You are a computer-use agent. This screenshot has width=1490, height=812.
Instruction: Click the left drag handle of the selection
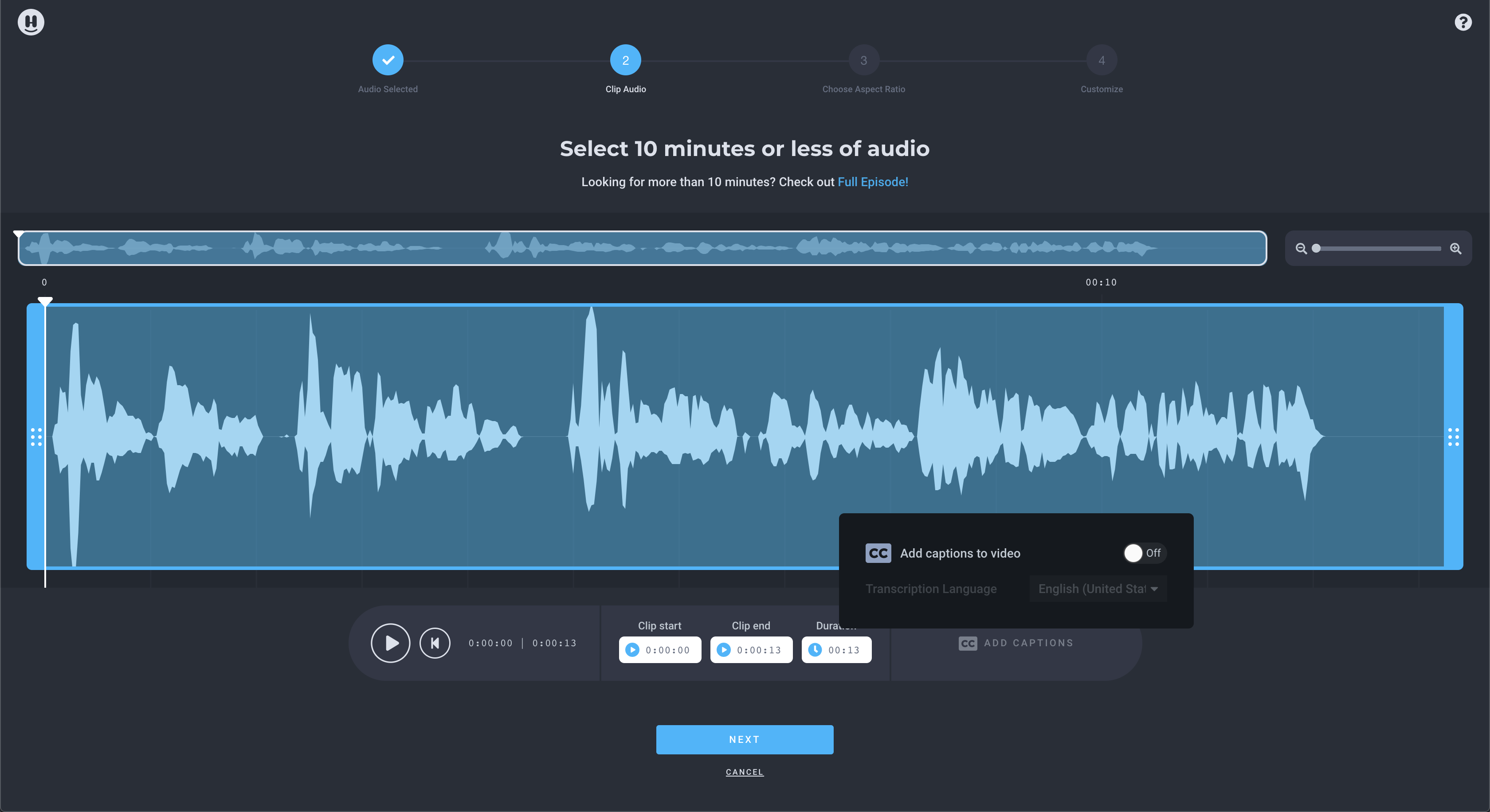[36, 437]
